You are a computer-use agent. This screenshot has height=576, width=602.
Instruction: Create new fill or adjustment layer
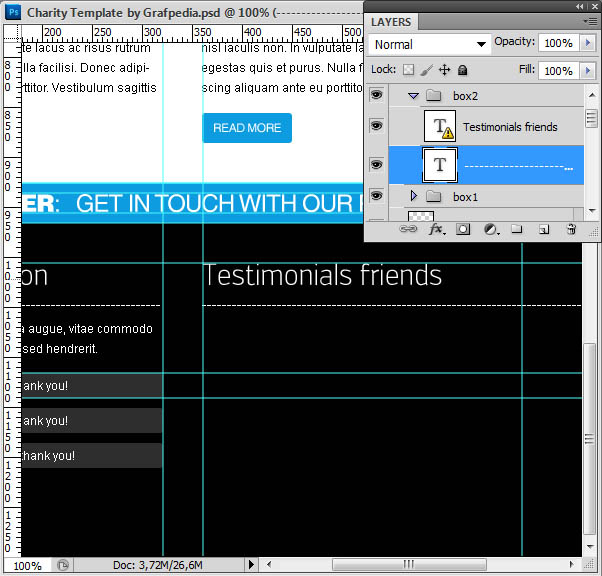click(x=491, y=229)
